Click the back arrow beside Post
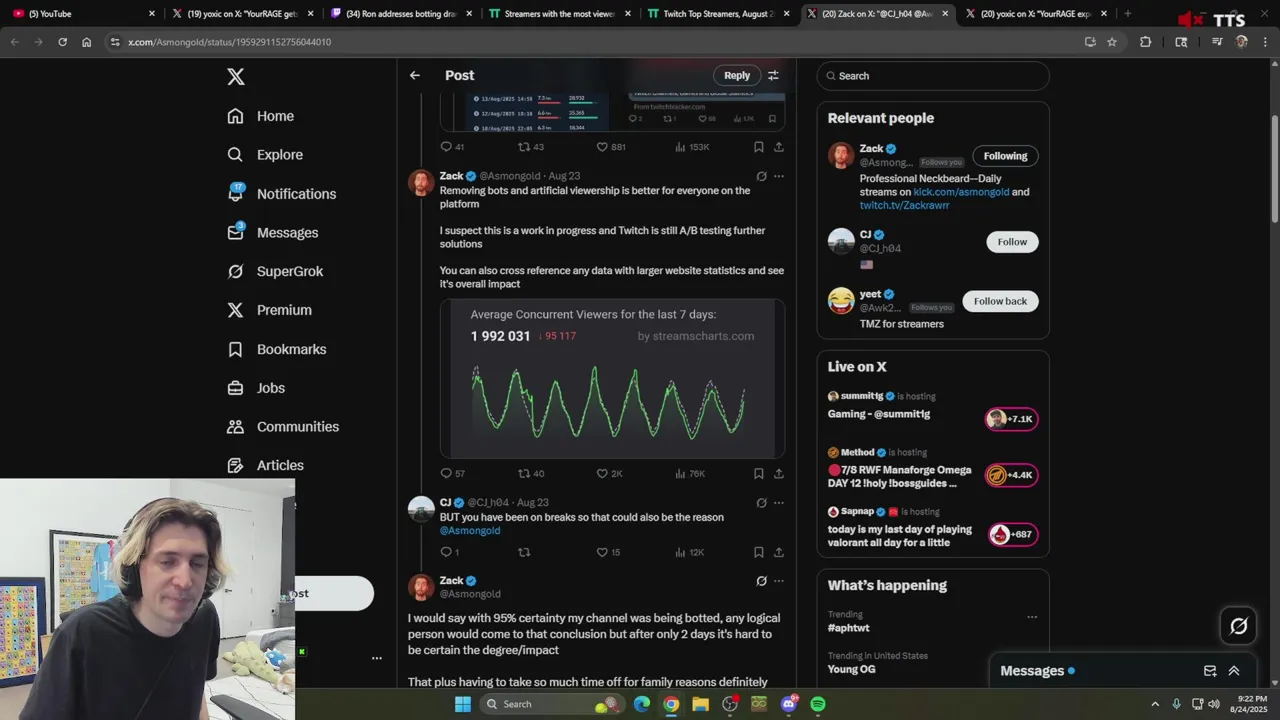The width and height of the screenshot is (1280, 720). [x=414, y=75]
